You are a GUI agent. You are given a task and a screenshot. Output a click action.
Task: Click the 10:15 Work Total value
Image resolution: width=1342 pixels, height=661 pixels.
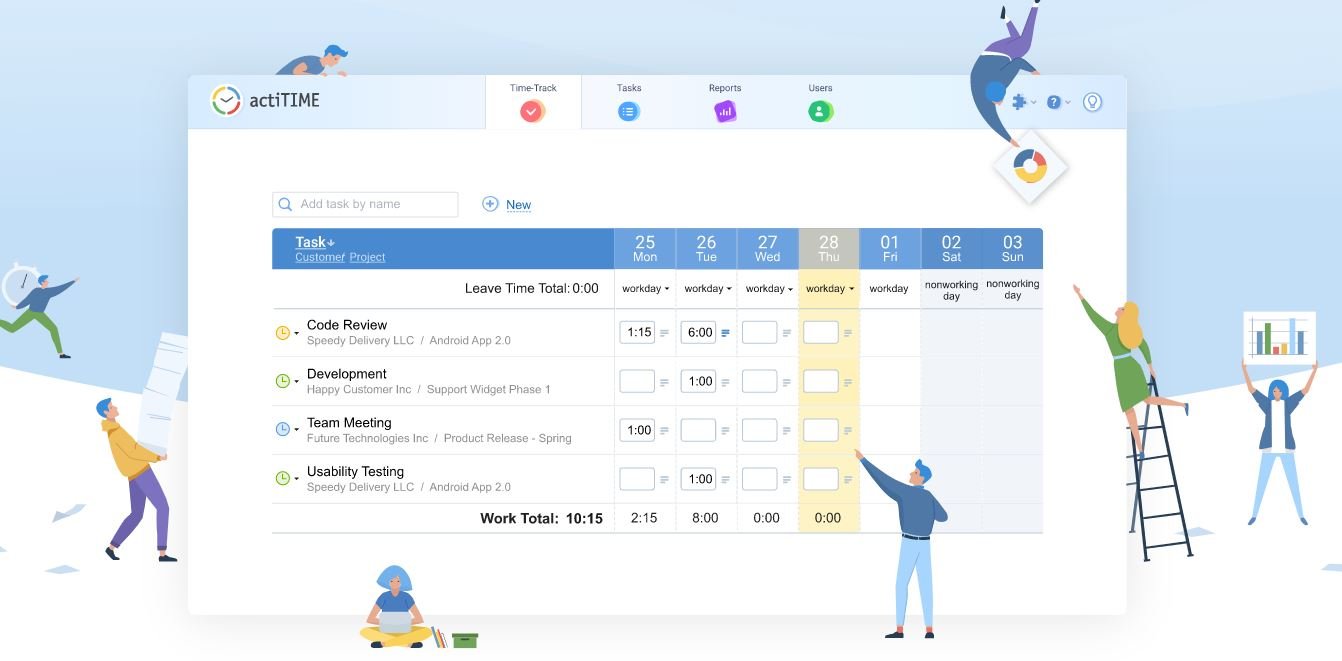[x=584, y=518]
